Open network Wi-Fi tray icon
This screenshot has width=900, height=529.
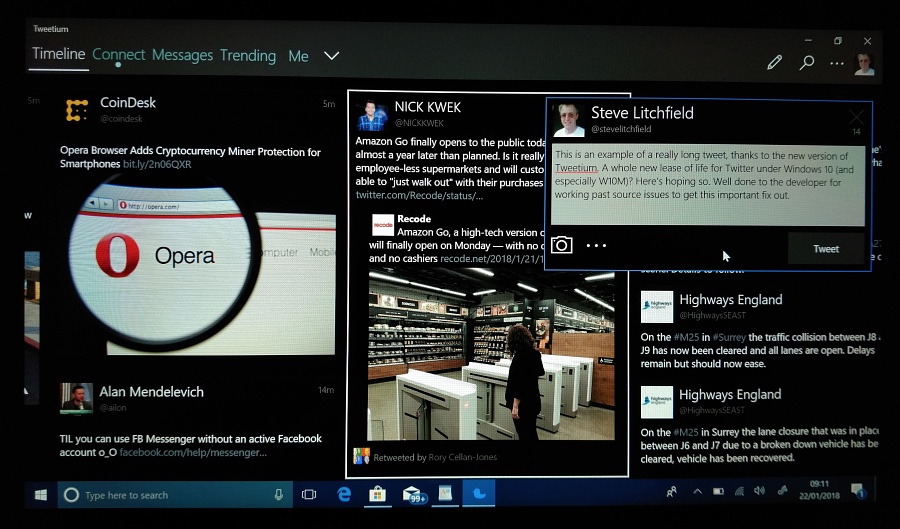pyautogui.click(x=739, y=492)
